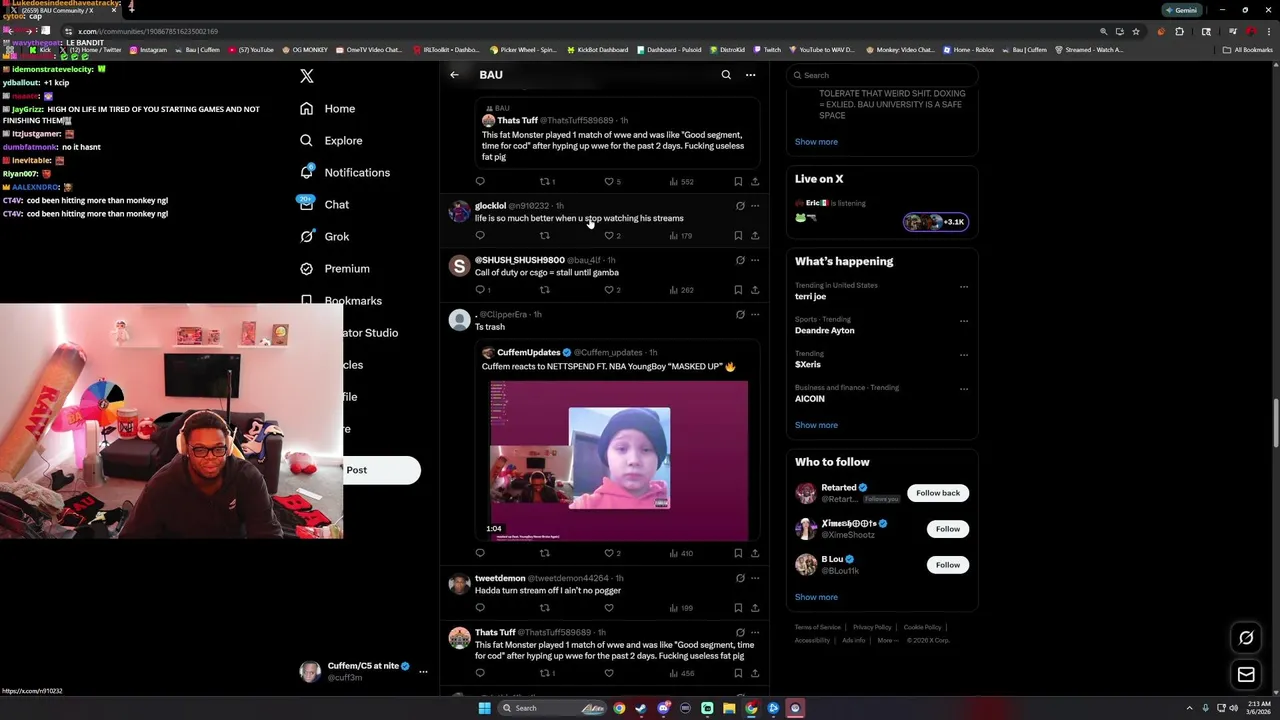Open Grok floating button
The image size is (1280, 720).
click(x=1246, y=638)
